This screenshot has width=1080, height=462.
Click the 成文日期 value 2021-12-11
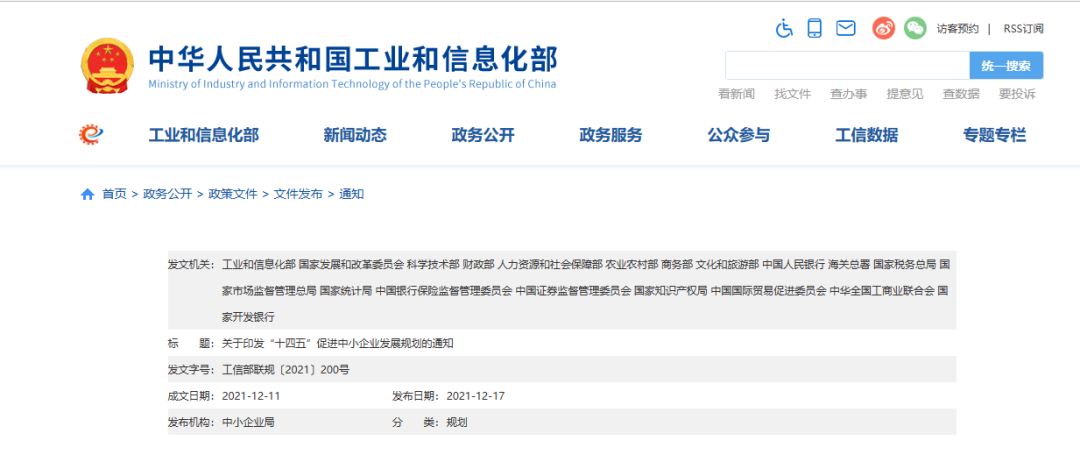pos(251,396)
